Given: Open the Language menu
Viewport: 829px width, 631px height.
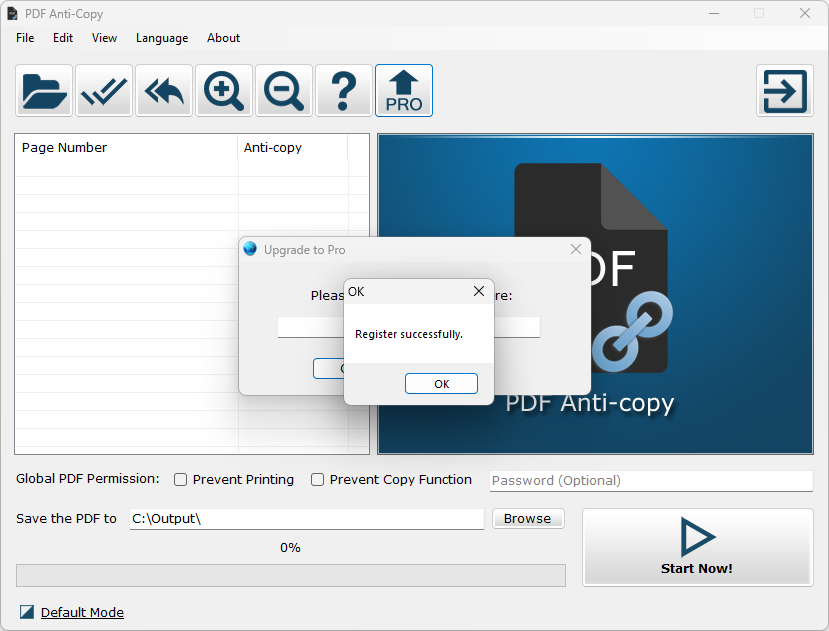Looking at the screenshot, I should pyautogui.click(x=162, y=38).
